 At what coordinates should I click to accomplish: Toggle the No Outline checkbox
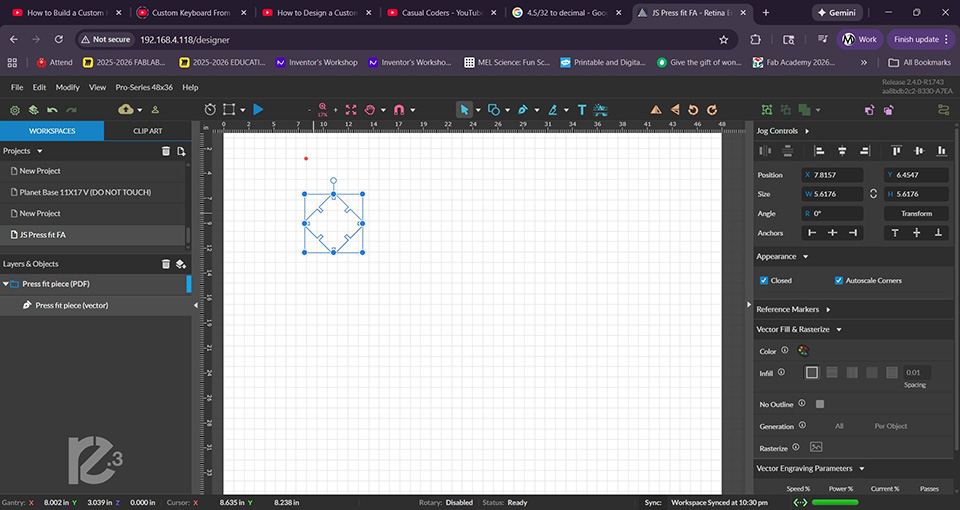click(x=820, y=404)
